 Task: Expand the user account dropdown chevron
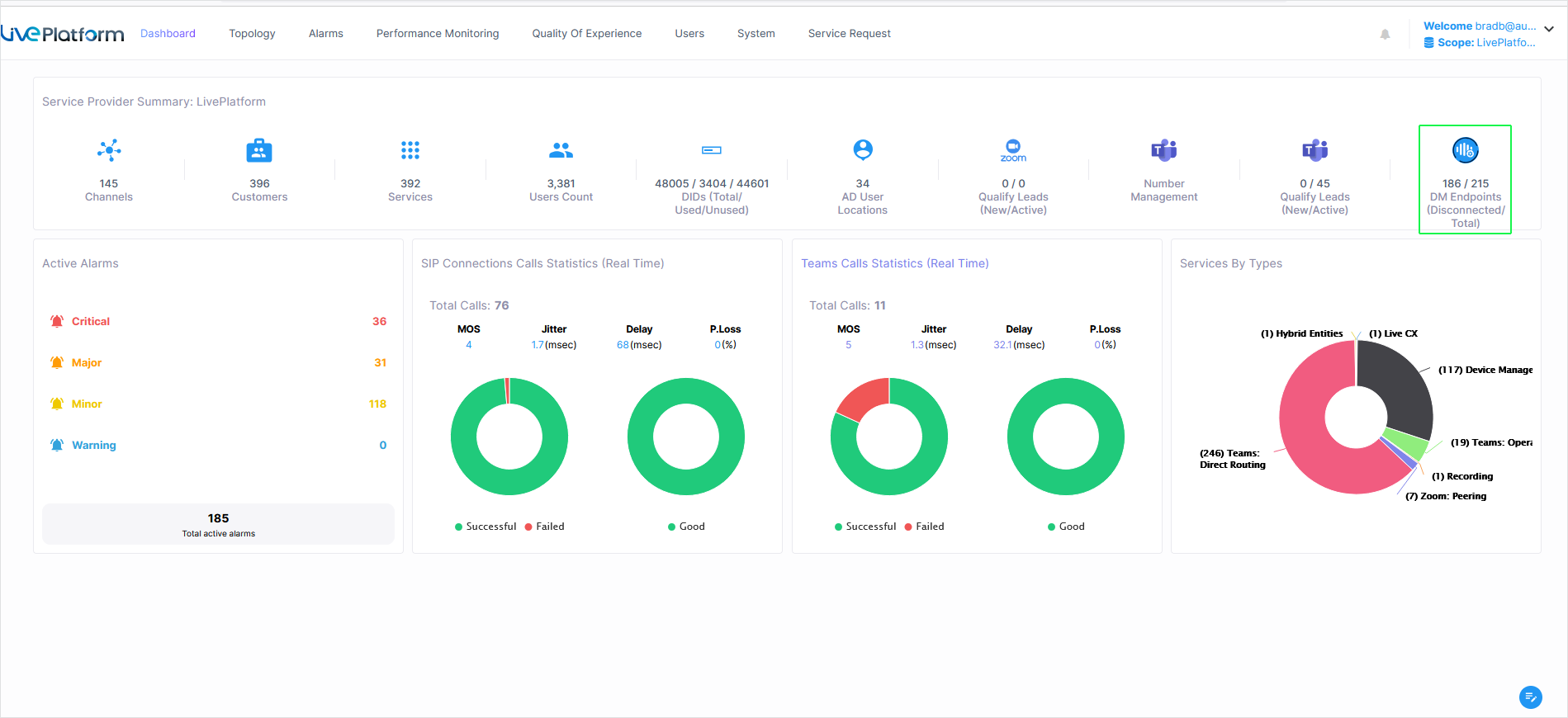tap(1549, 29)
